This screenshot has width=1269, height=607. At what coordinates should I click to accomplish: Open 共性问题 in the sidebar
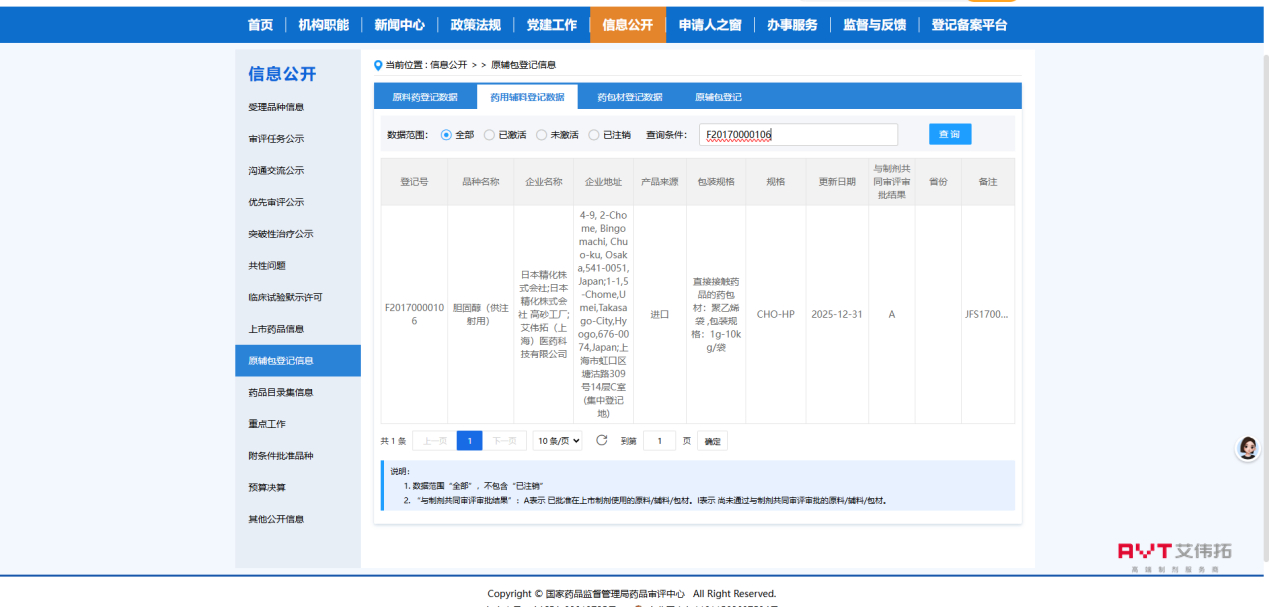(298, 265)
